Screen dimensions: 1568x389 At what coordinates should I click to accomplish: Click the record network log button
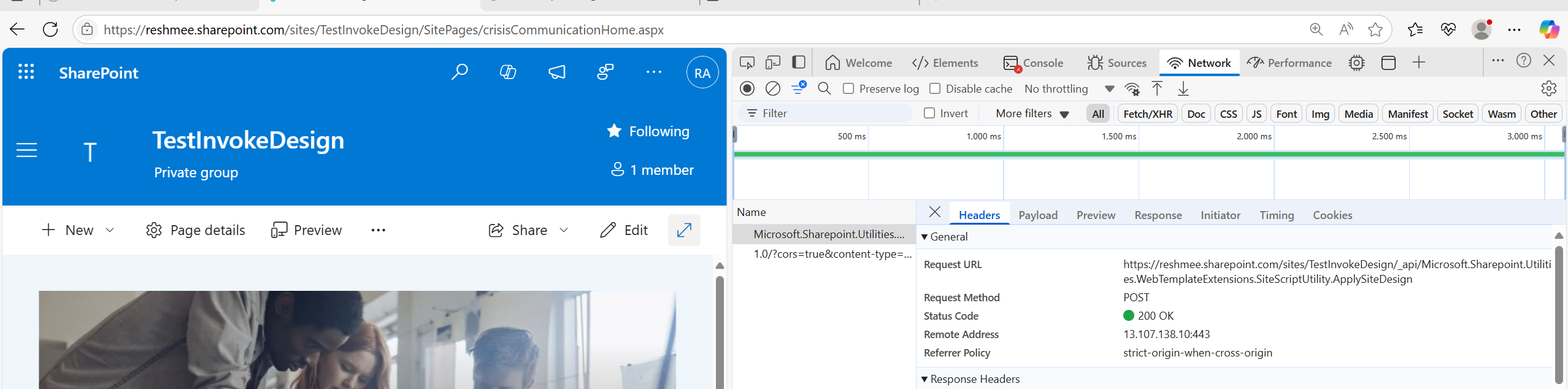coord(747,89)
